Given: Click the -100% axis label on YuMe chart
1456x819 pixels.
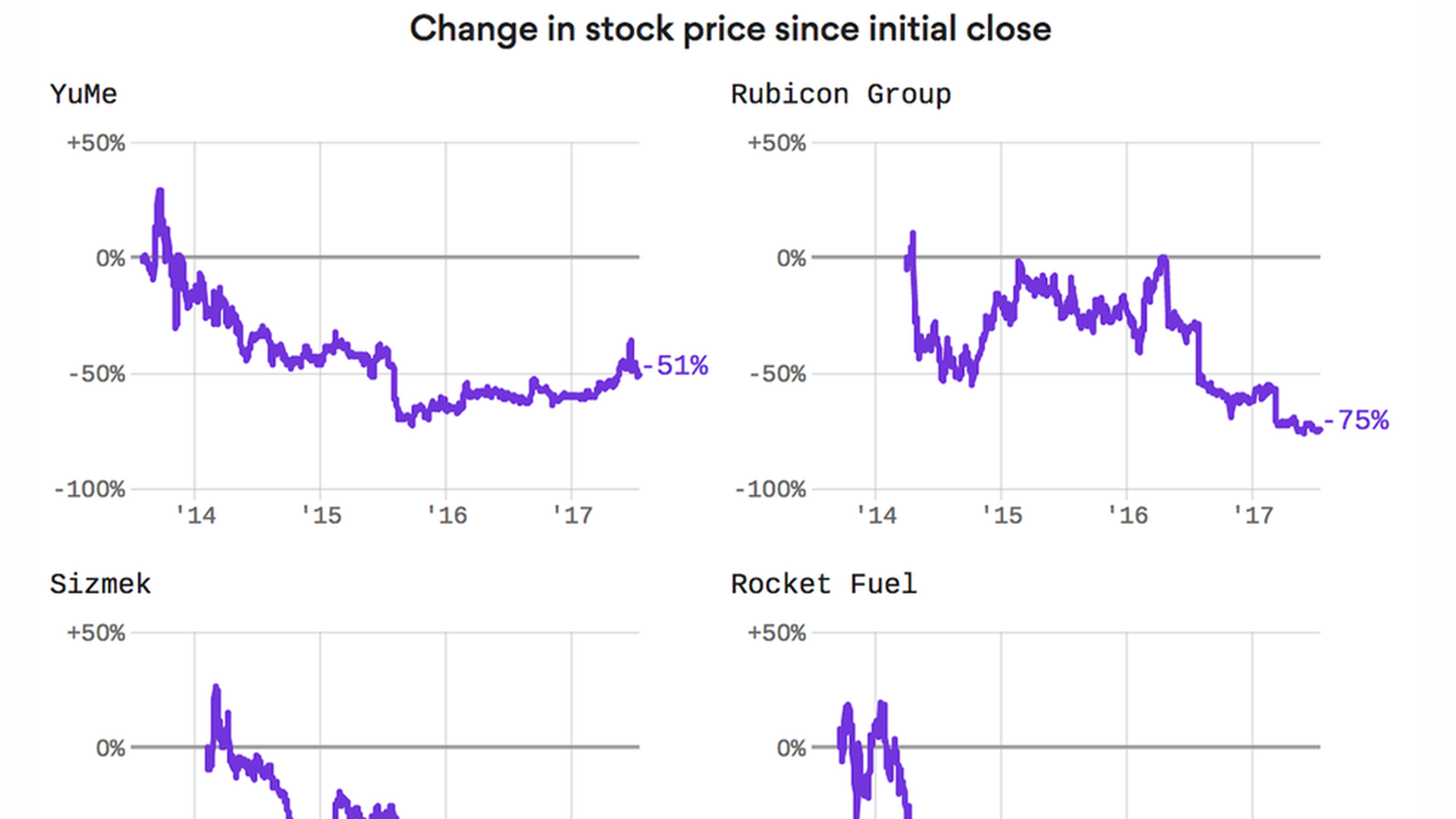Looking at the screenshot, I should point(89,489).
